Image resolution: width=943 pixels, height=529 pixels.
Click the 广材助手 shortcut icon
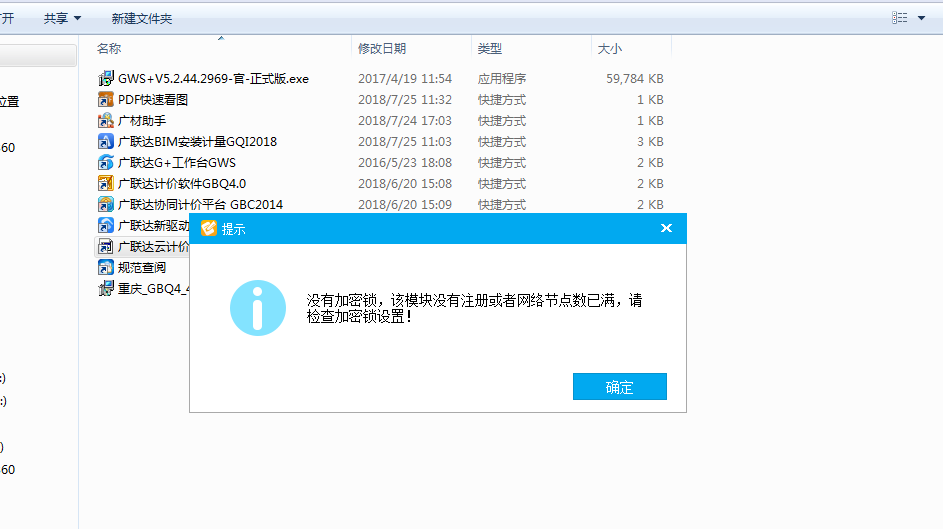[105, 120]
